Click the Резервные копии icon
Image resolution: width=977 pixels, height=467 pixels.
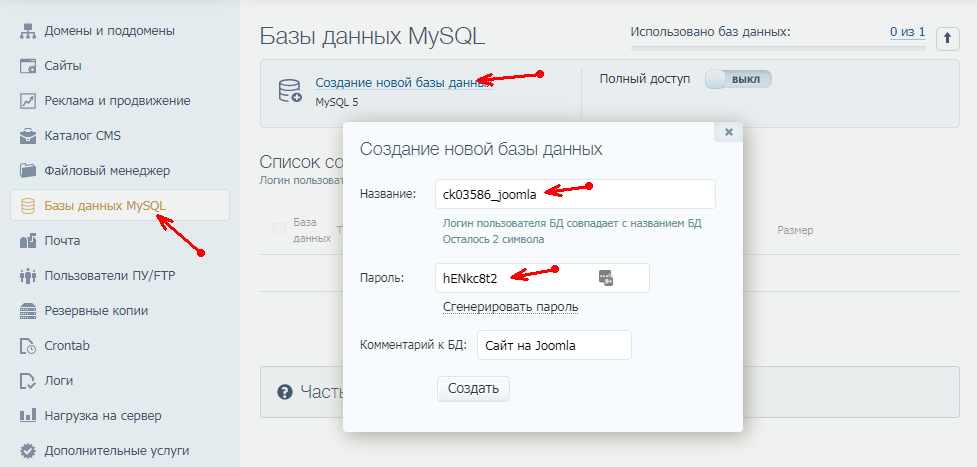click(x=28, y=311)
